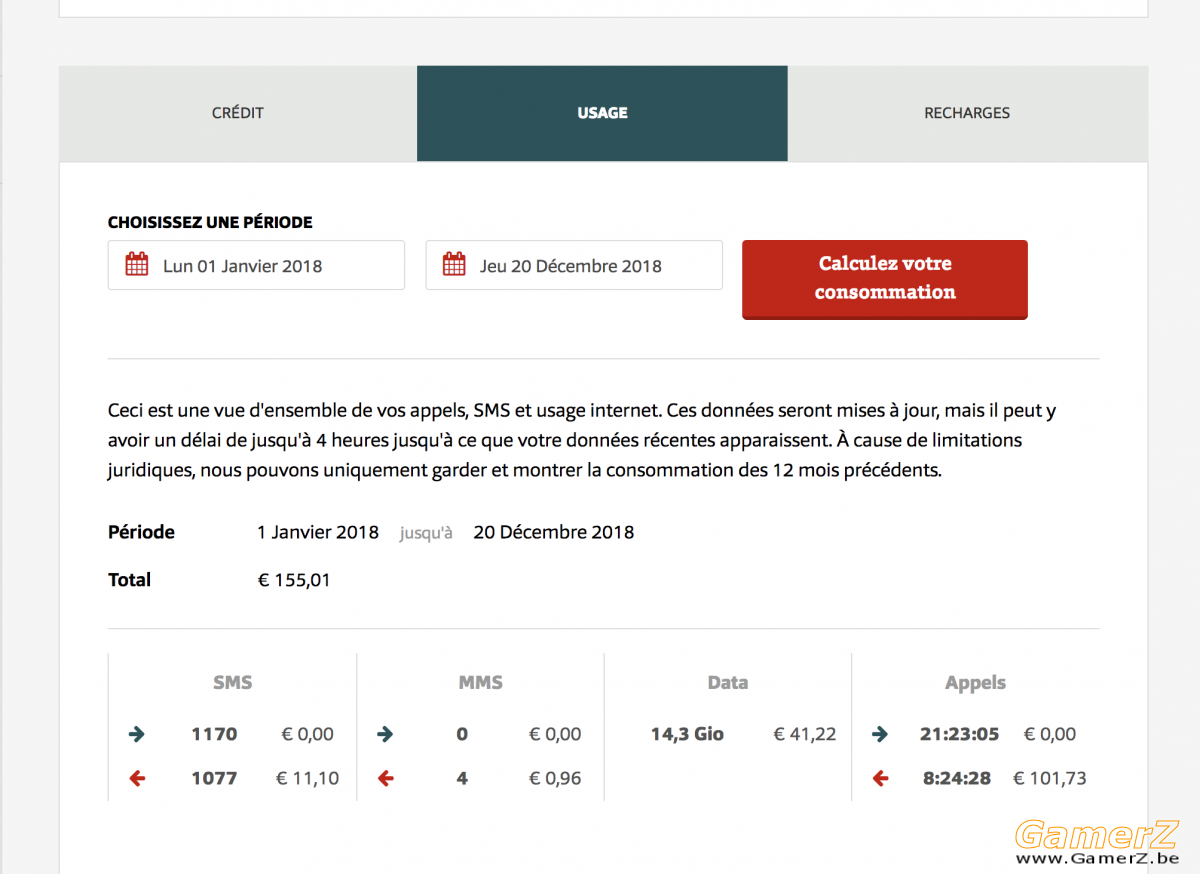Click the incoming Appels red arrow icon

click(x=880, y=778)
